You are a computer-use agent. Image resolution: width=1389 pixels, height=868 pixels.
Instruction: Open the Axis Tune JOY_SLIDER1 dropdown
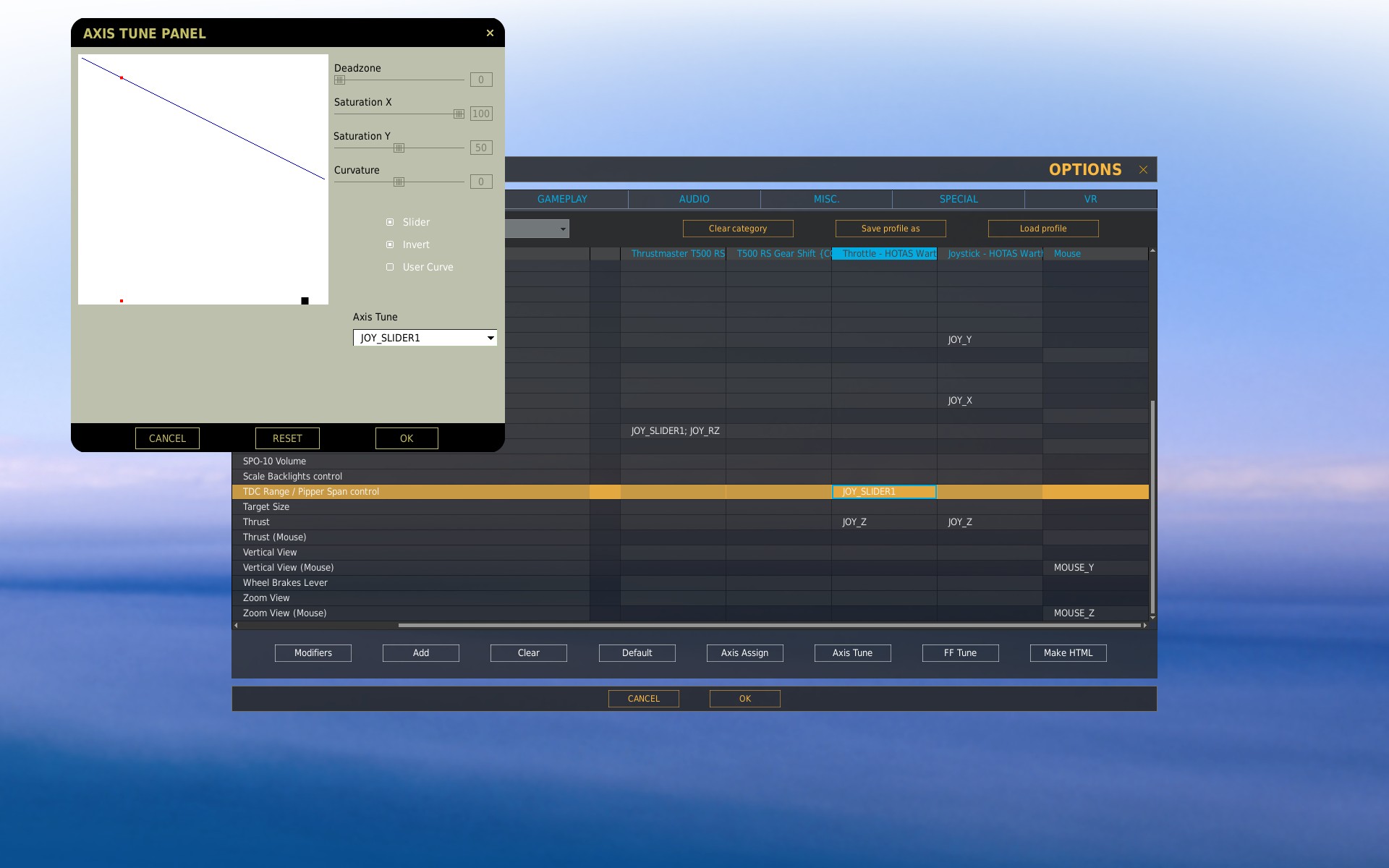[x=425, y=338]
